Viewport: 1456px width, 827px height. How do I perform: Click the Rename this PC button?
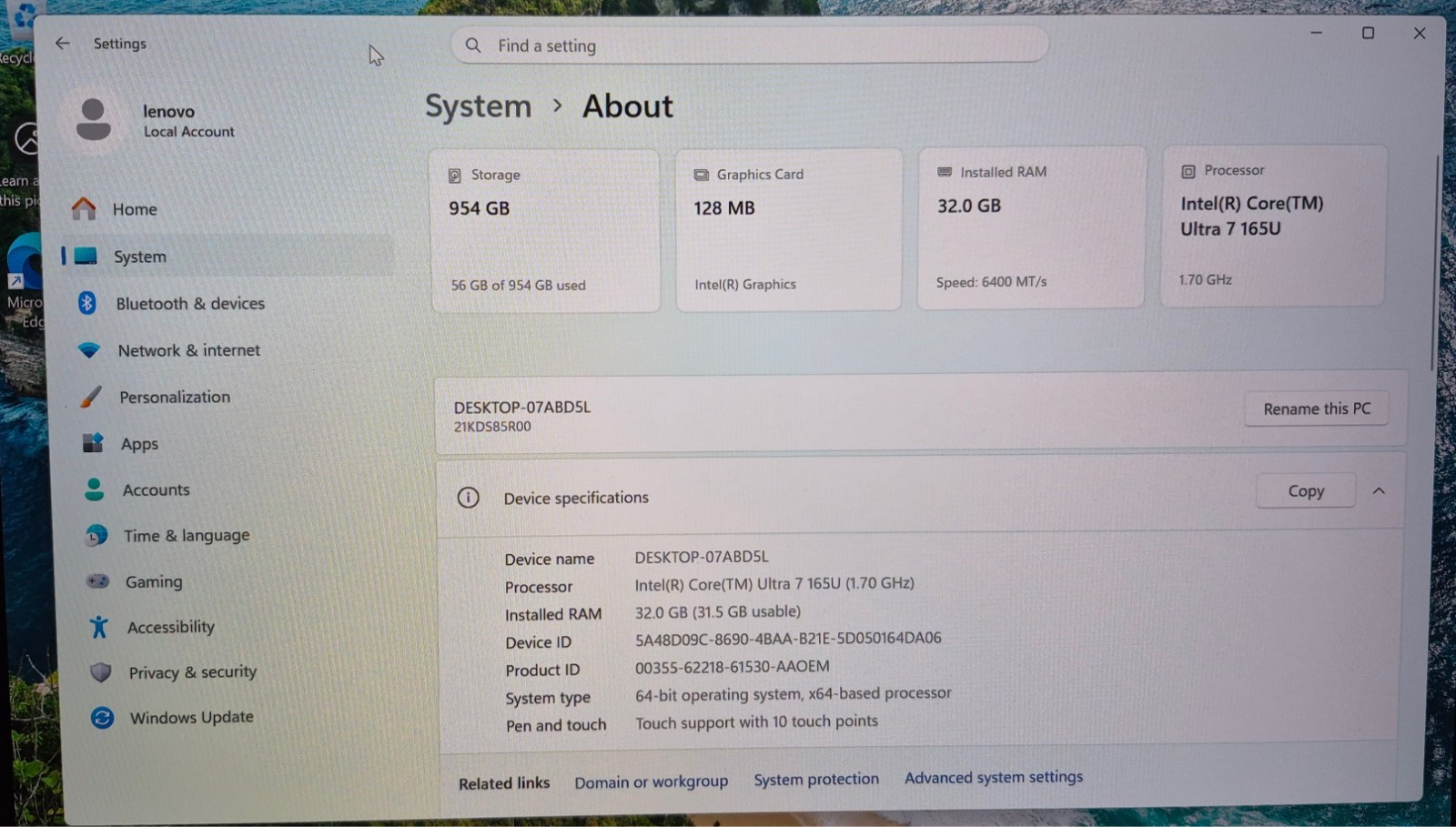[1316, 408]
